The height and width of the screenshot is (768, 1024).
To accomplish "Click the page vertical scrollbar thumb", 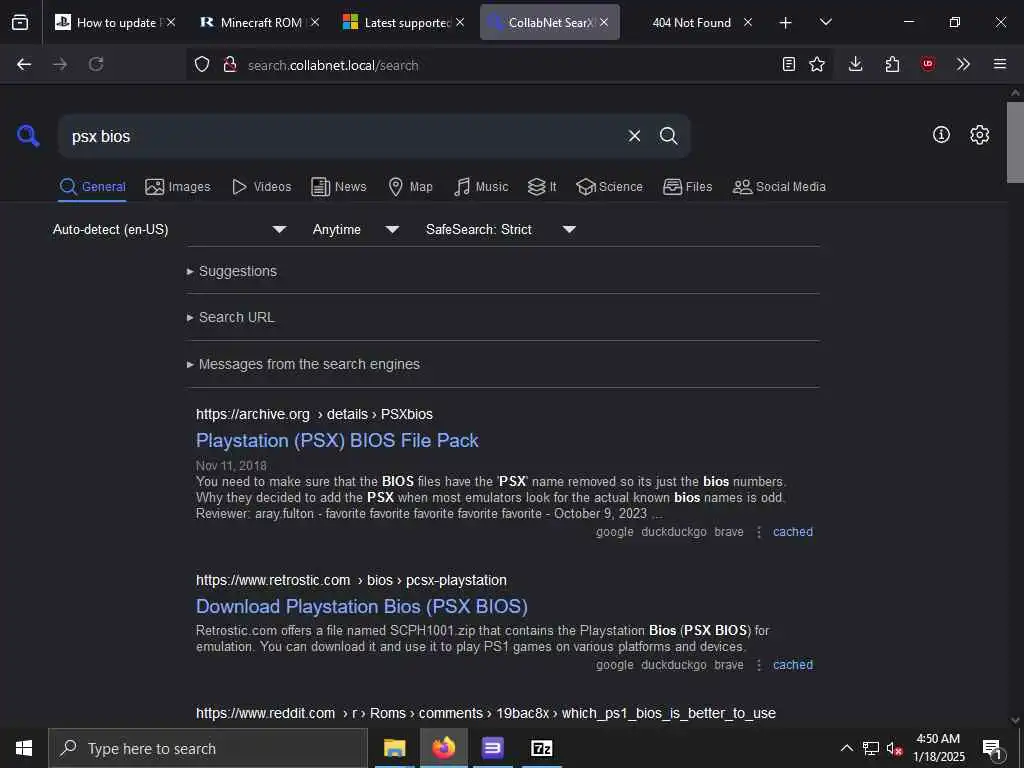I will pyautogui.click(x=1015, y=141).
